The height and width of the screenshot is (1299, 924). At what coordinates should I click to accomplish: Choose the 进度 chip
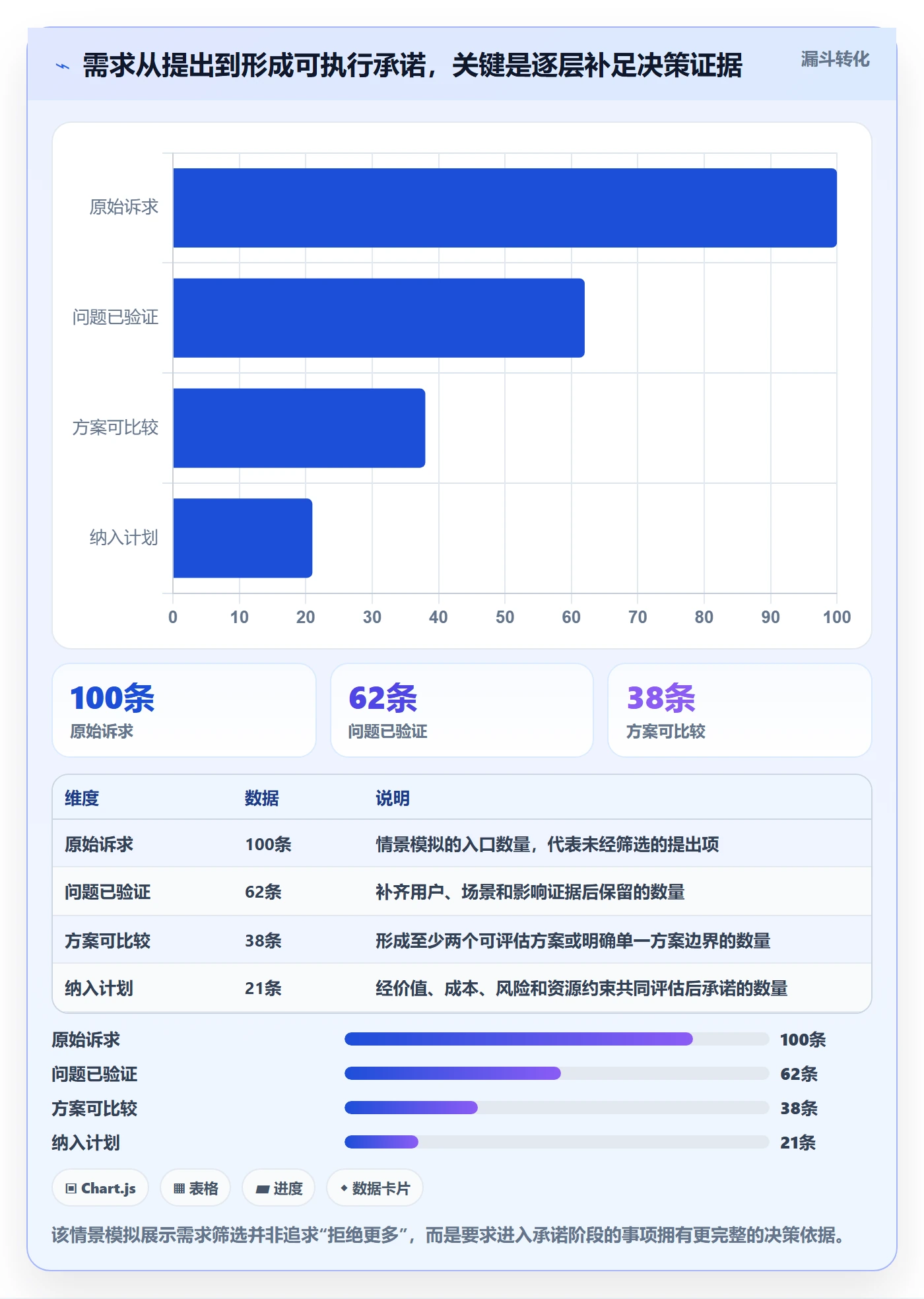[279, 1188]
